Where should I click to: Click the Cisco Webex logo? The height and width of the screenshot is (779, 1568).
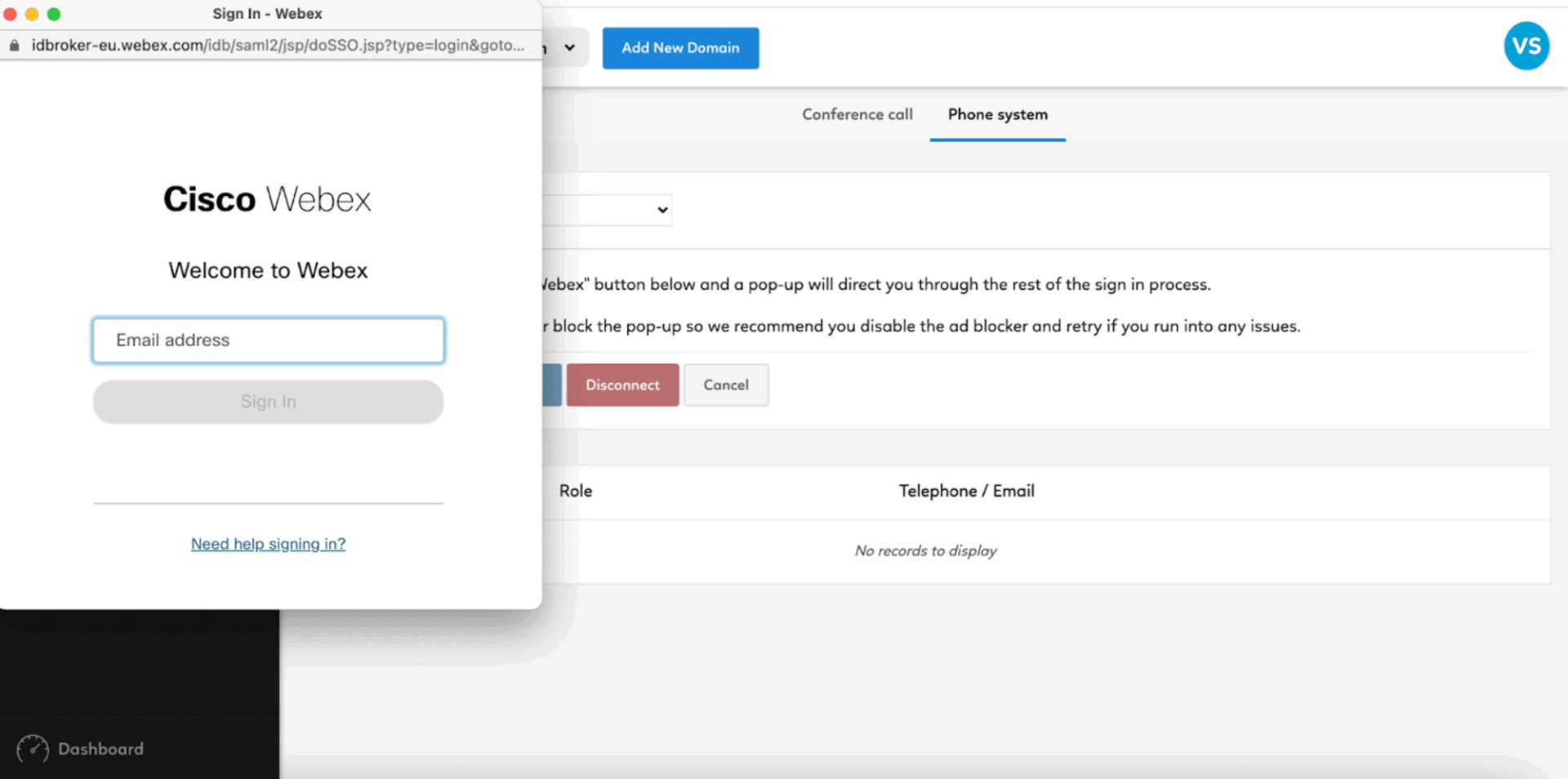(x=267, y=199)
